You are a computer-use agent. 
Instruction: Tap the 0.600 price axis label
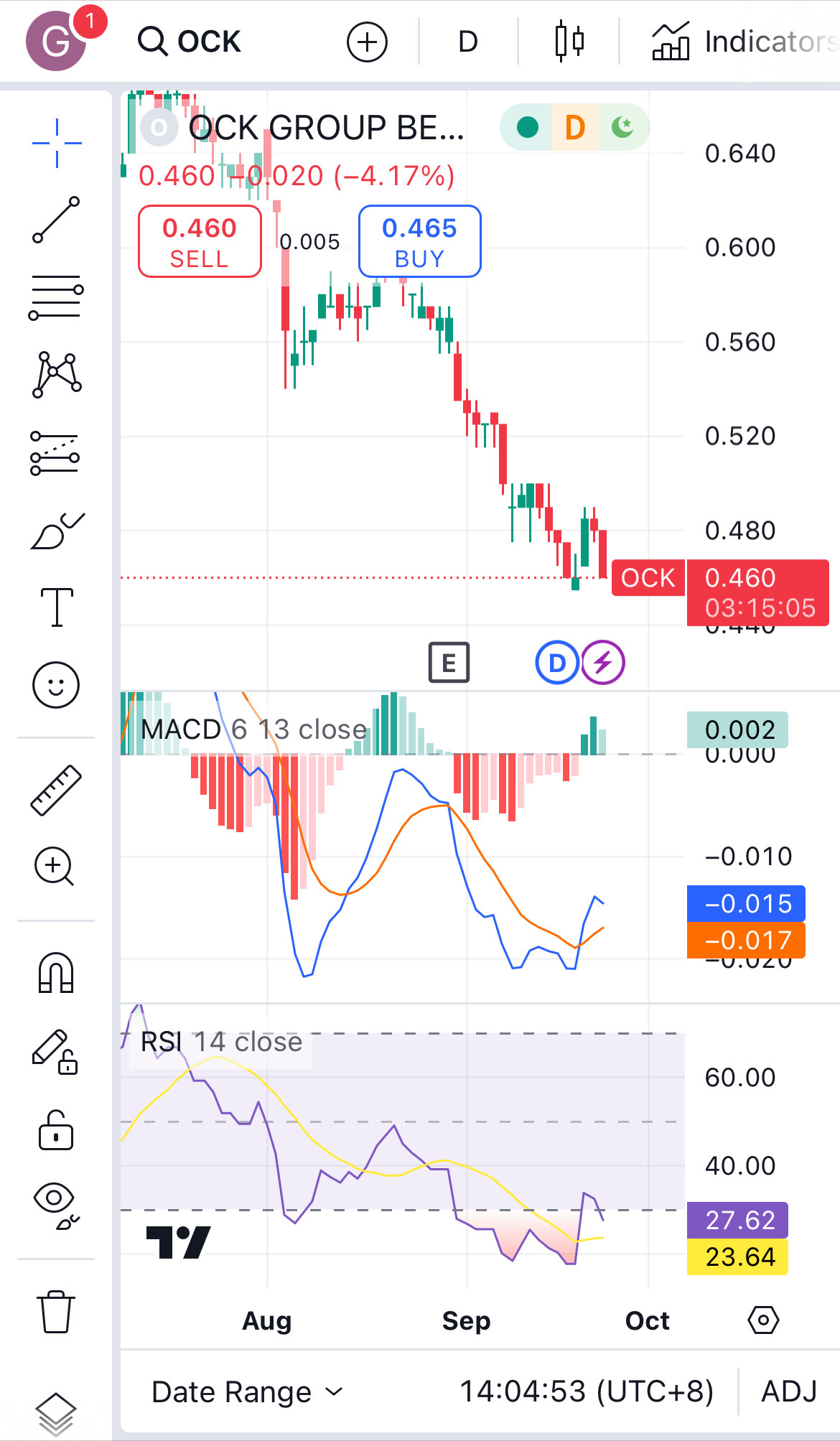[x=740, y=248]
